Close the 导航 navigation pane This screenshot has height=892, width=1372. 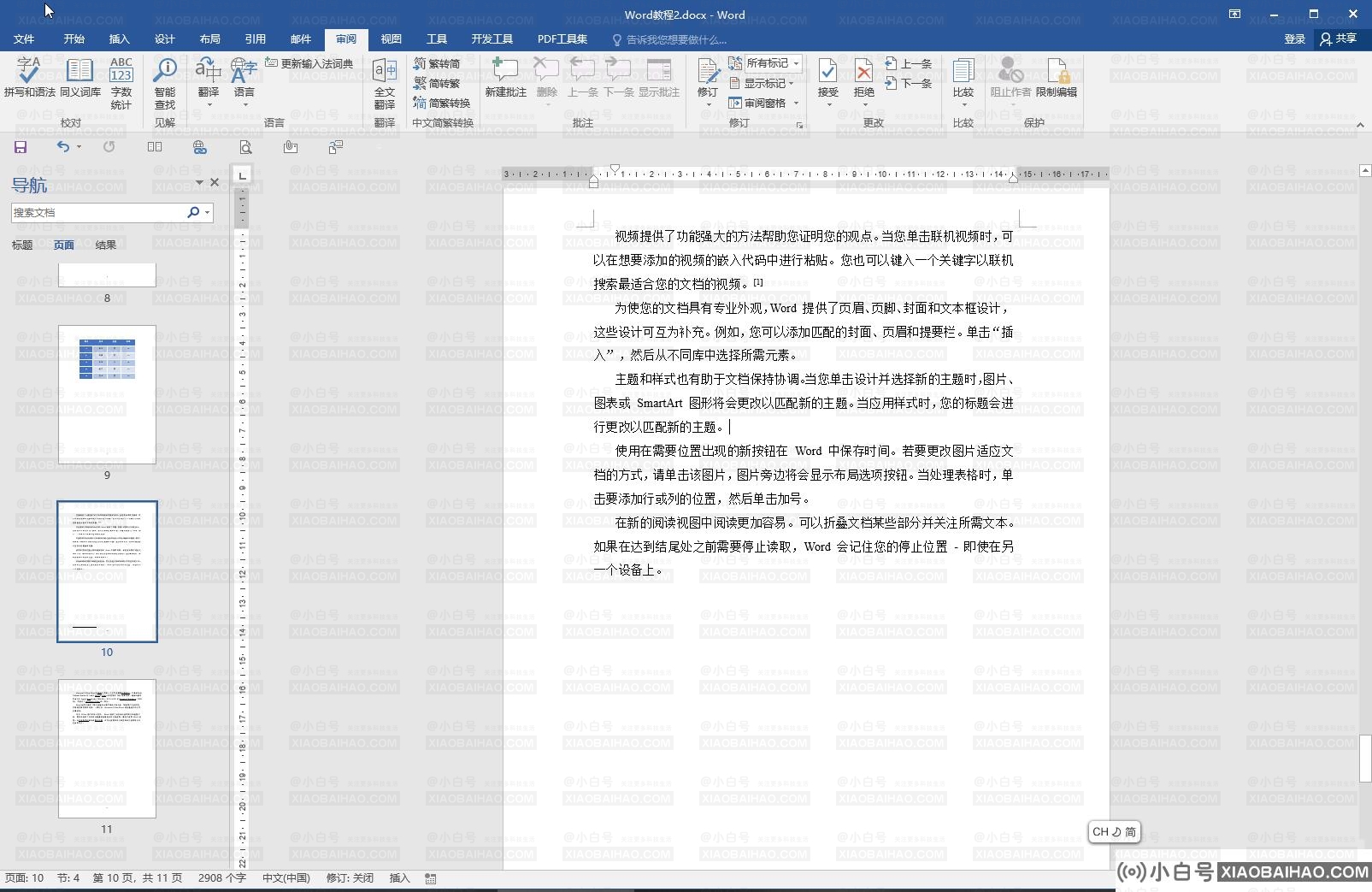click(x=215, y=182)
